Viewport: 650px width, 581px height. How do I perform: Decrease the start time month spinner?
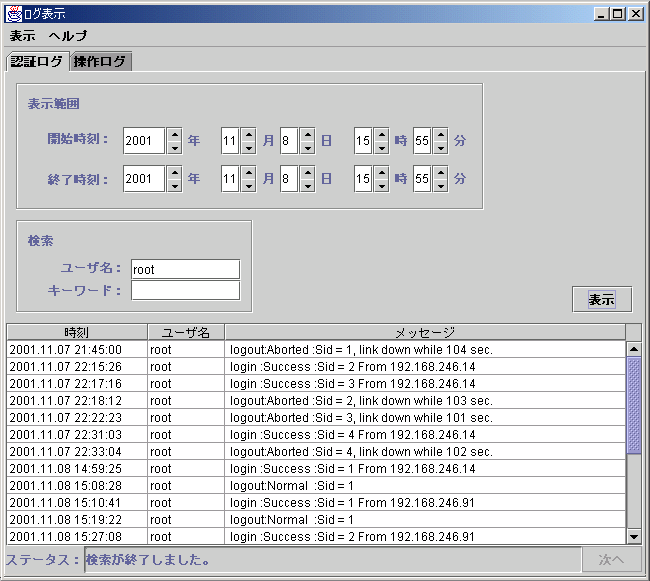pos(249,148)
